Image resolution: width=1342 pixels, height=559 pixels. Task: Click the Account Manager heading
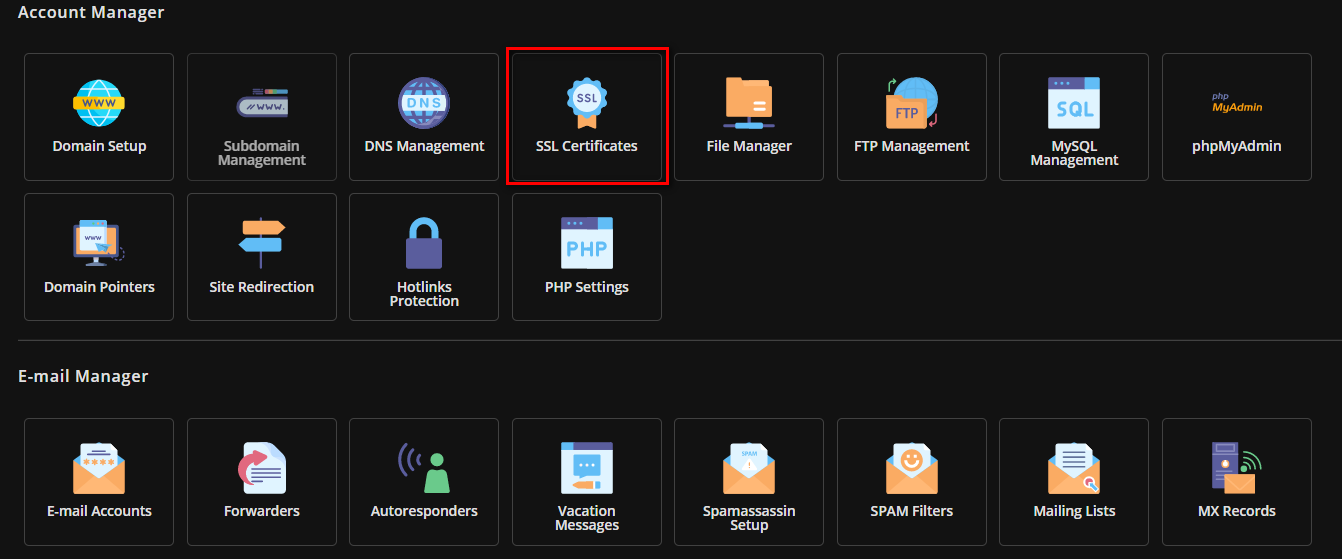[x=91, y=13]
